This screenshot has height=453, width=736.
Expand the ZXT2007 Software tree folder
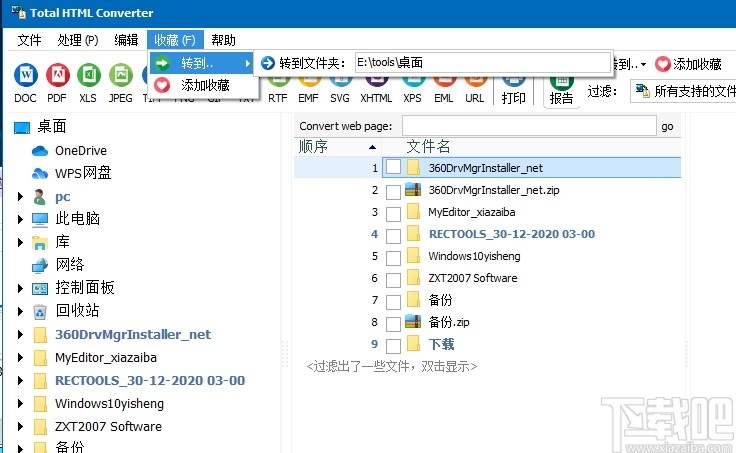pos(20,426)
